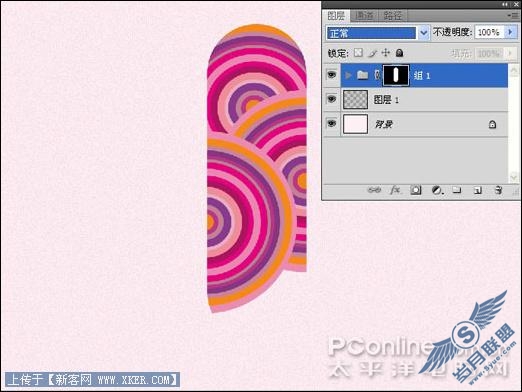Switch to the 路径 (Paths) tab
Viewport: 522px width, 392px height.
393,16
